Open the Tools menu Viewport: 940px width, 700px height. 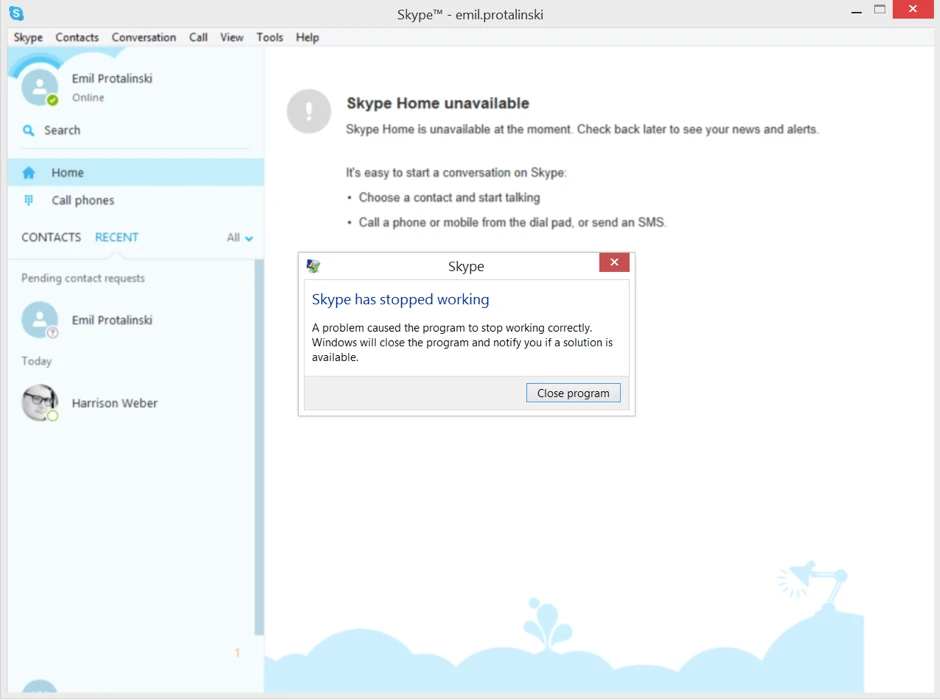click(269, 37)
